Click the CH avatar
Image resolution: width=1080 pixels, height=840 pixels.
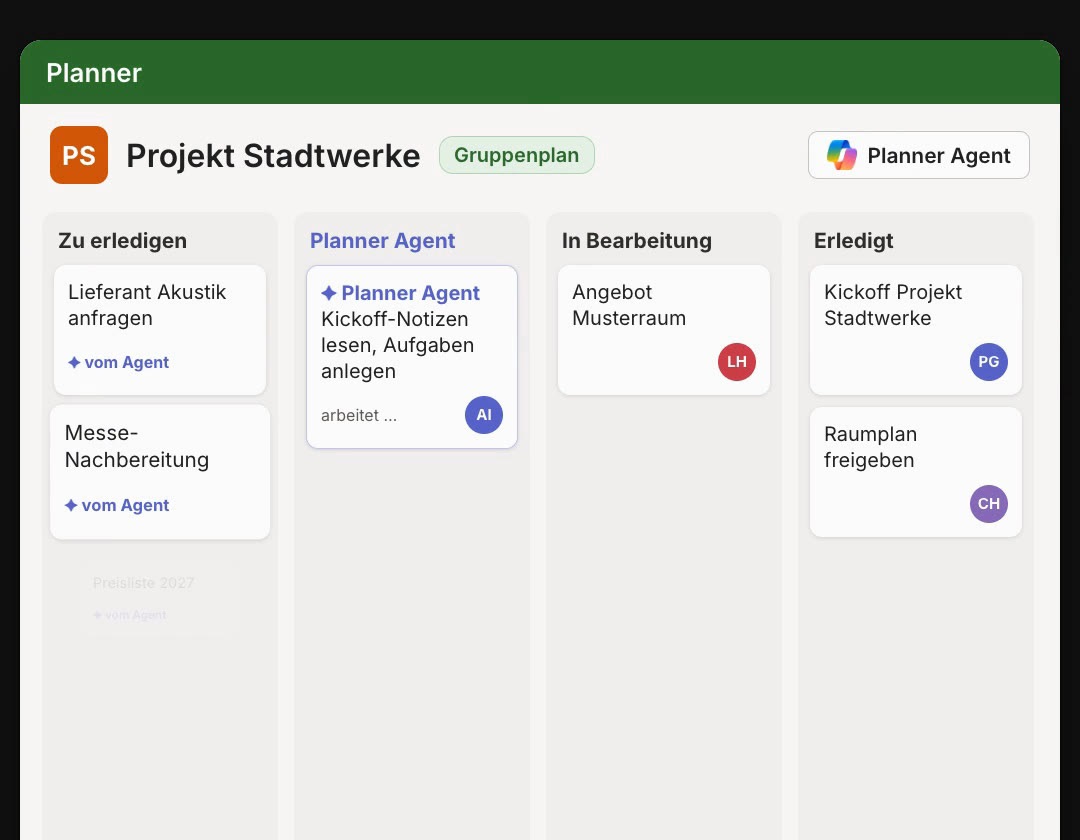pos(989,503)
